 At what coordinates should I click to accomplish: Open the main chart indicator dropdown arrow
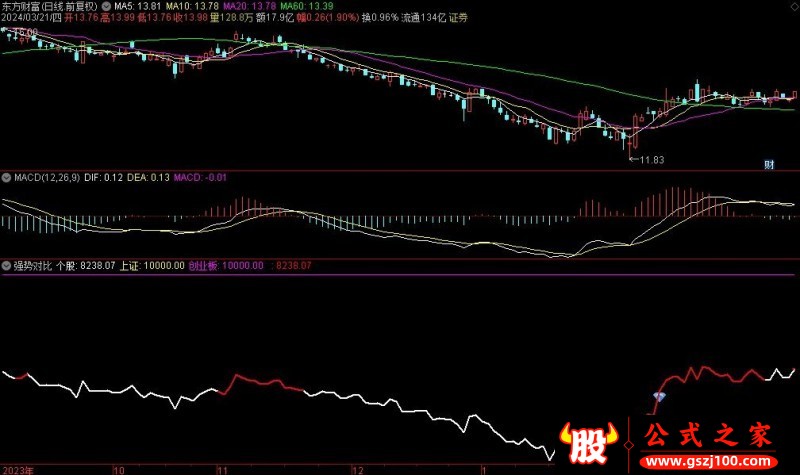(x=107, y=6)
